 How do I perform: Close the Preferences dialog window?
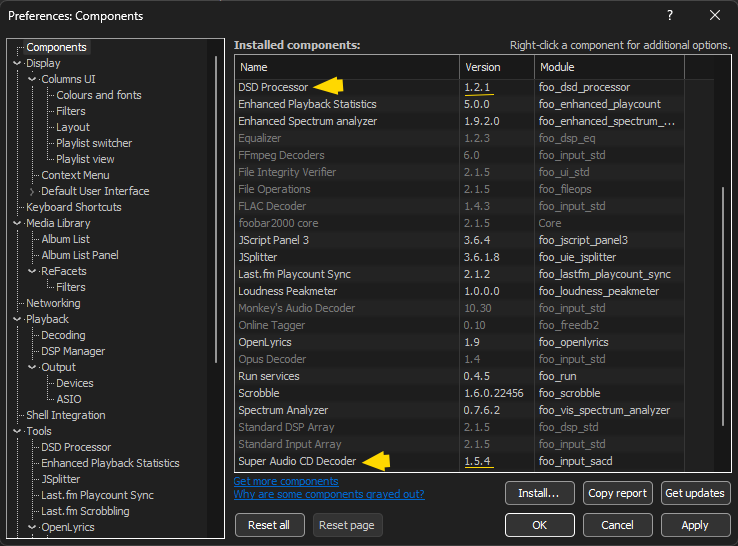[x=714, y=16]
